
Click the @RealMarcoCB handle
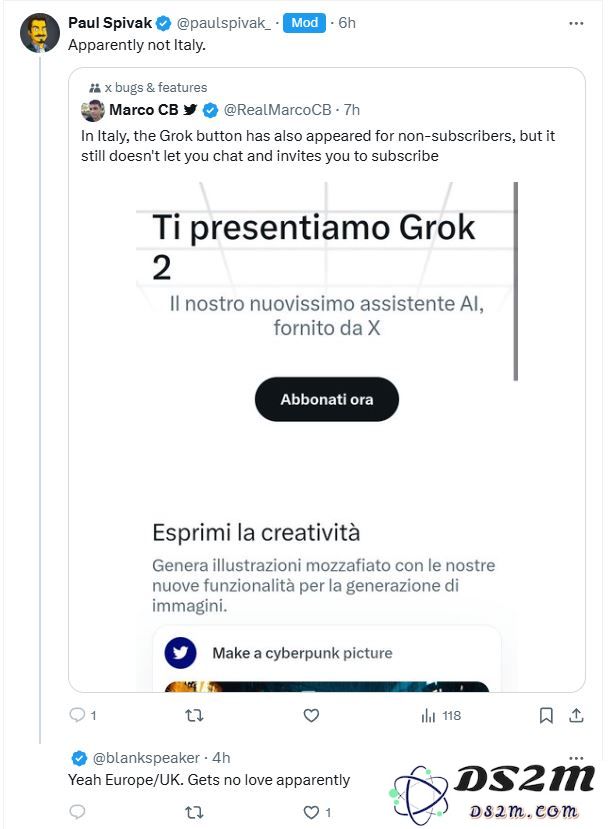point(277,110)
